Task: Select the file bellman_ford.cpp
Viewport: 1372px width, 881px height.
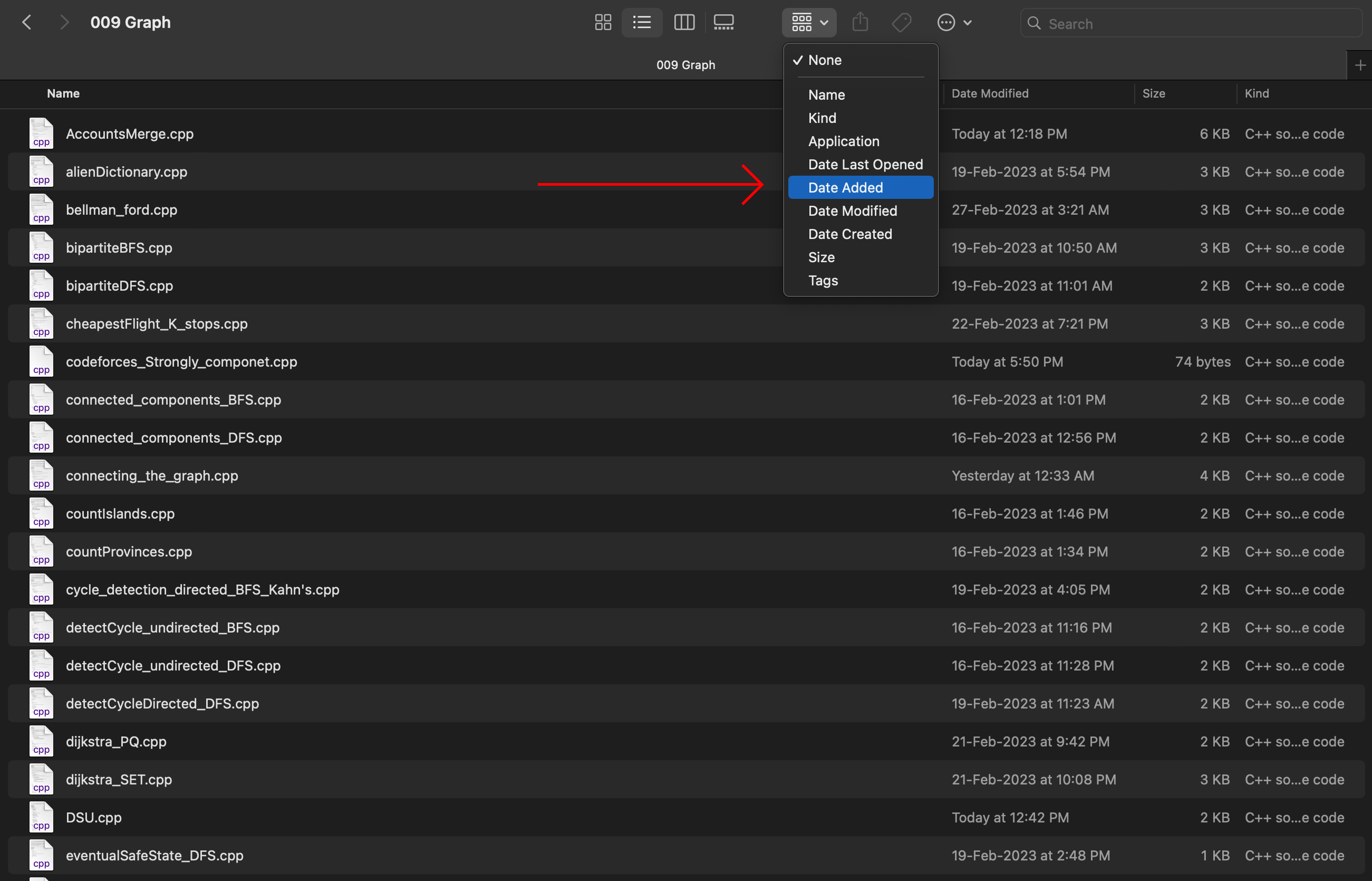Action: (121, 210)
